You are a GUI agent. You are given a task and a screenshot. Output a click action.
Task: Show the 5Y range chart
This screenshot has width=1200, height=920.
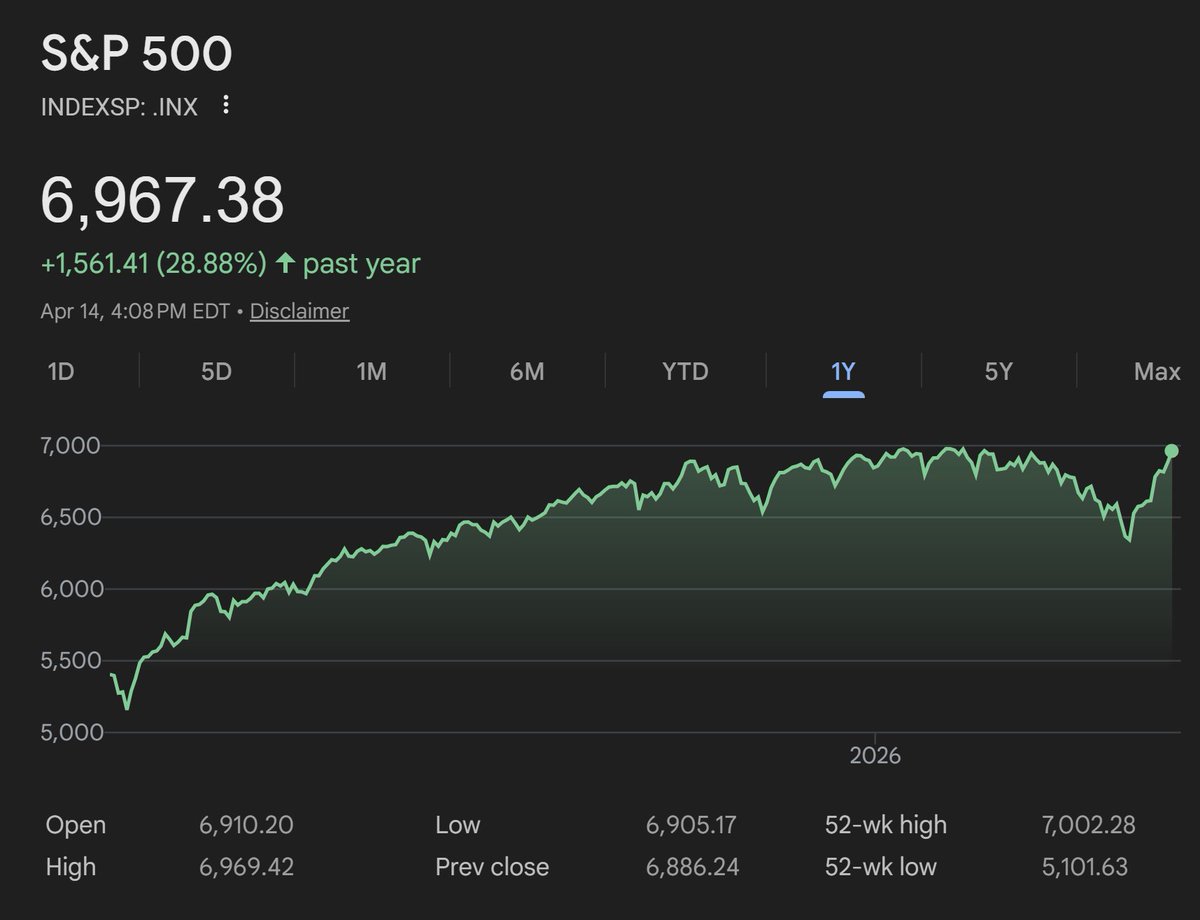coord(999,372)
